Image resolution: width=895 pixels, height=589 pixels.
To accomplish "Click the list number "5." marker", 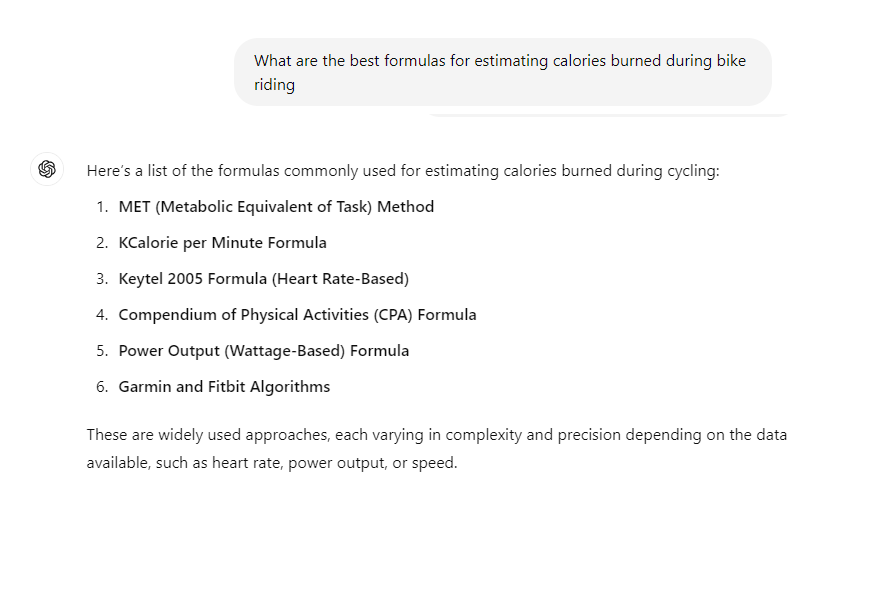I will pyautogui.click(x=102, y=350).
